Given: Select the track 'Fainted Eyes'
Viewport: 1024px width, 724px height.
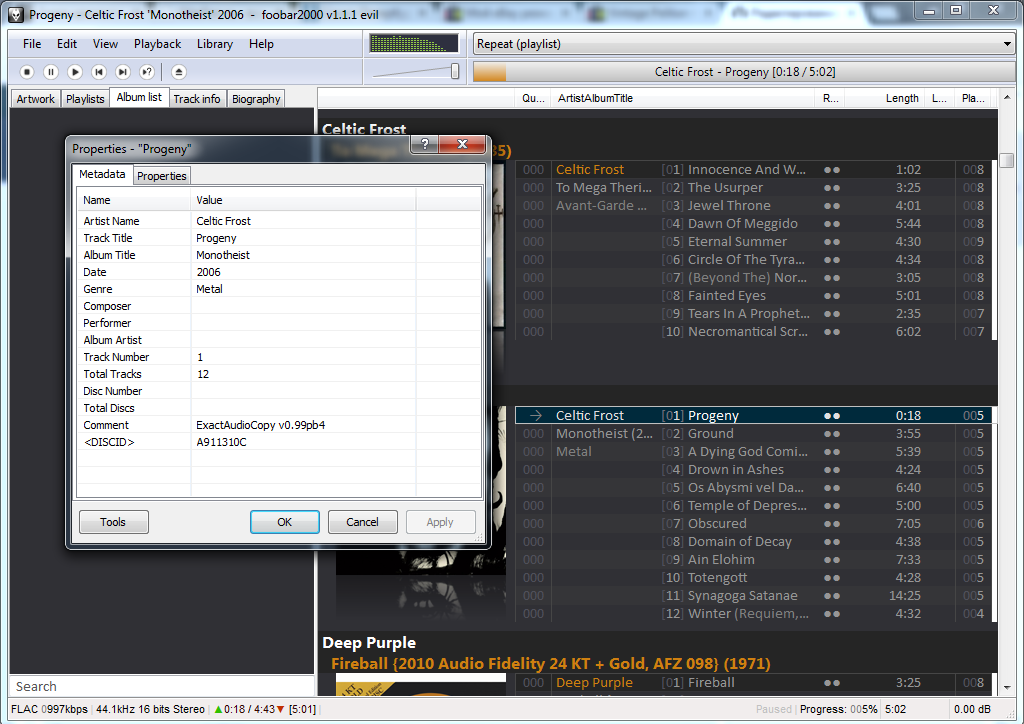Looking at the screenshot, I should [754, 296].
